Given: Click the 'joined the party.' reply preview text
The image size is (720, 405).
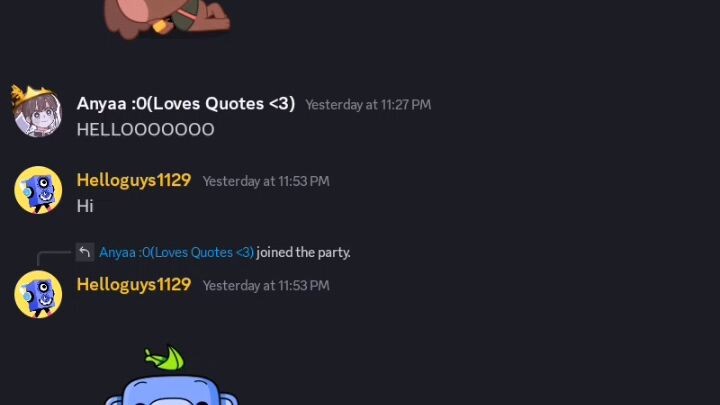Looking at the screenshot, I should coord(304,253).
